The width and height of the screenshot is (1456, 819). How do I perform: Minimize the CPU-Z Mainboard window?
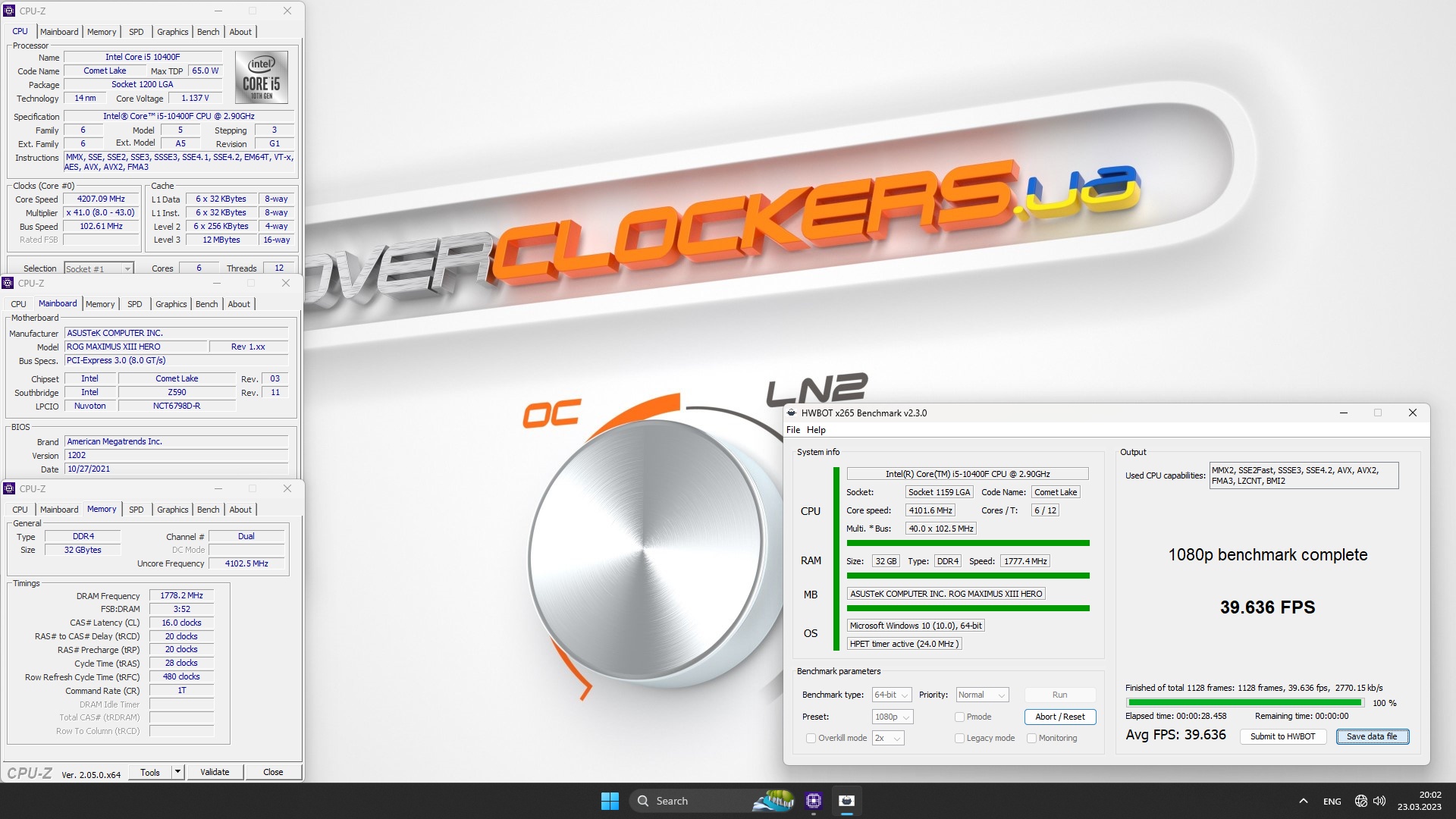coord(217,283)
